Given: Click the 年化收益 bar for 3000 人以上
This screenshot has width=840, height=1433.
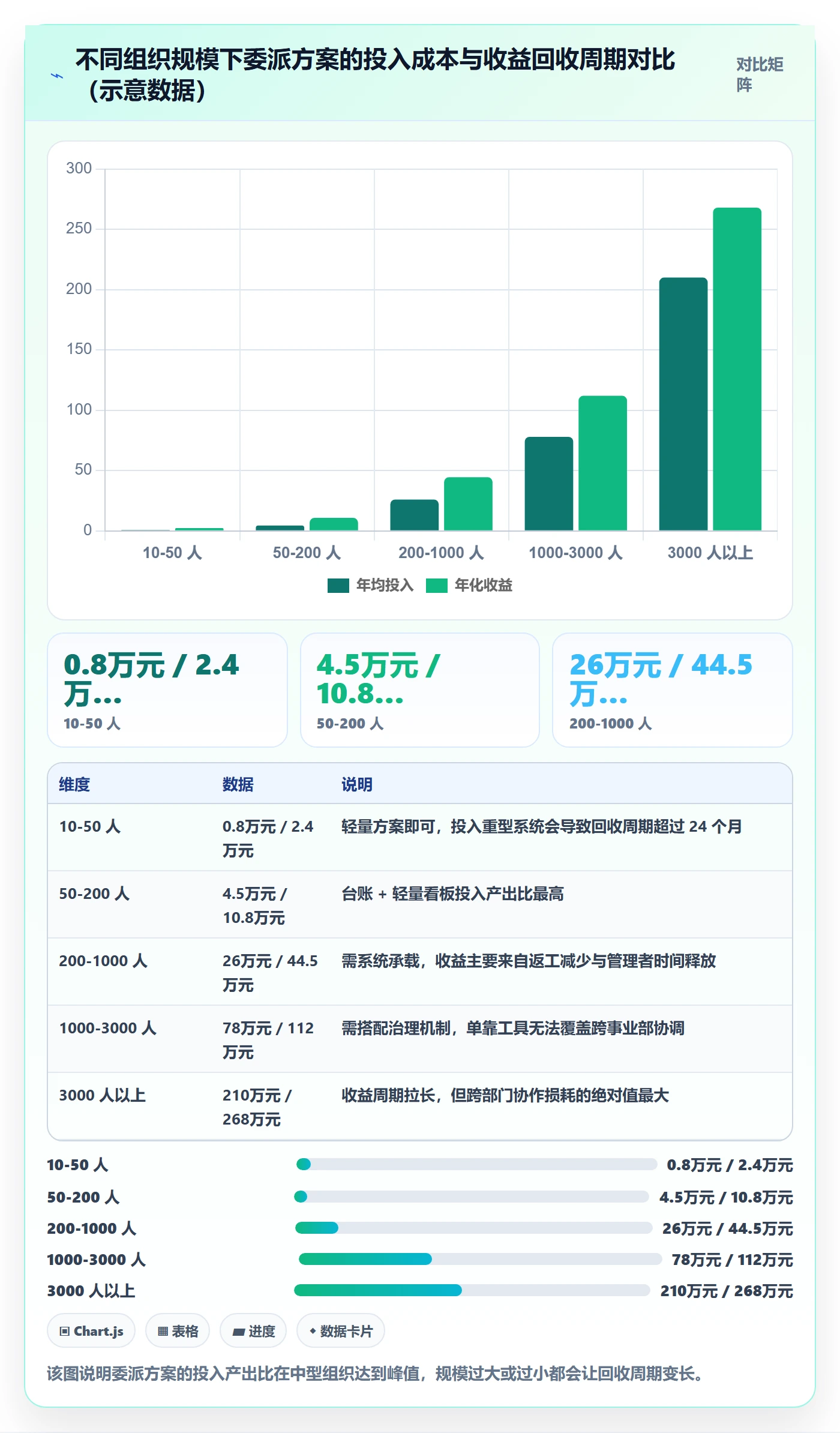Looking at the screenshot, I should point(737,369).
